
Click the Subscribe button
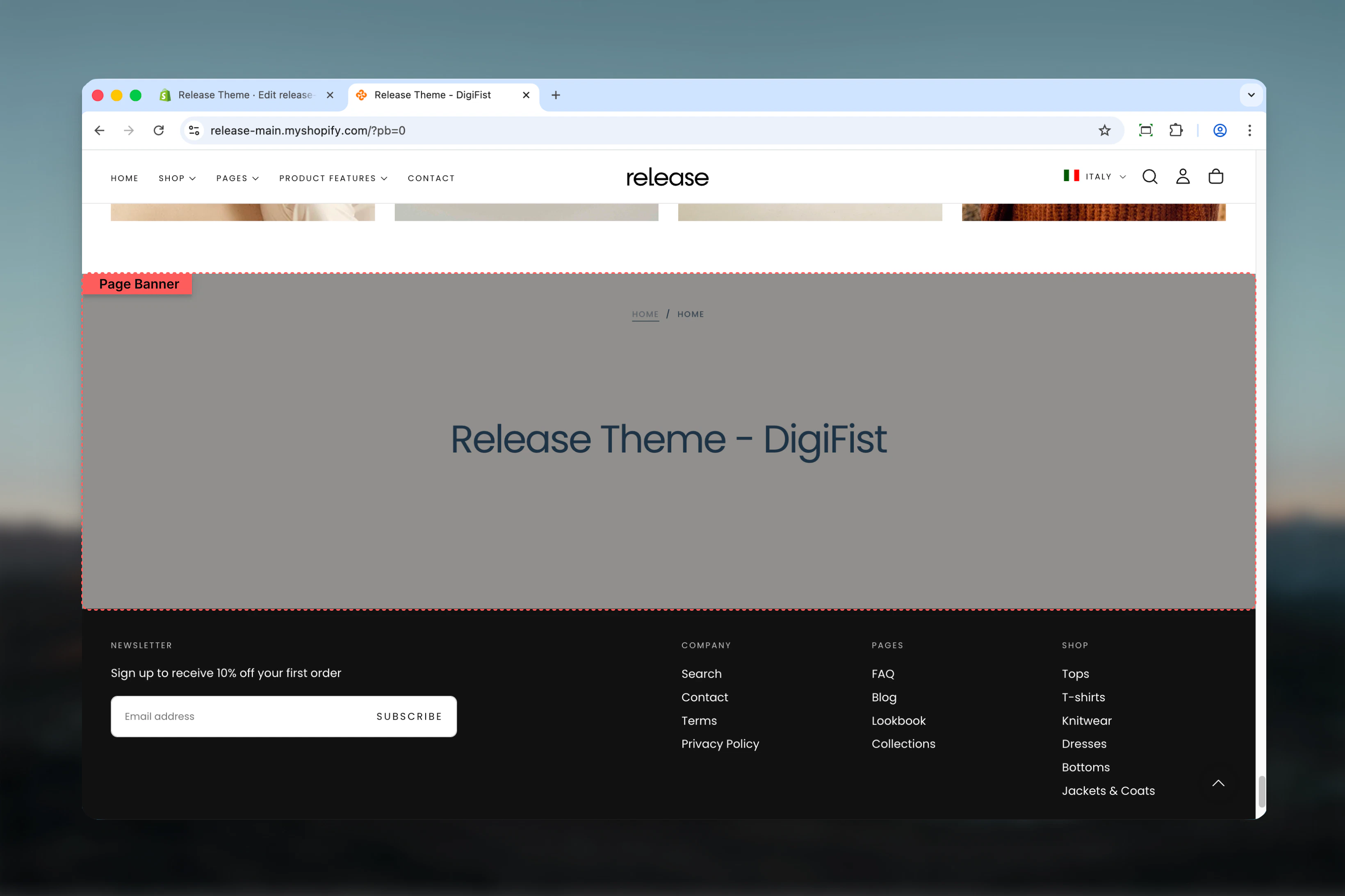click(x=409, y=716)
